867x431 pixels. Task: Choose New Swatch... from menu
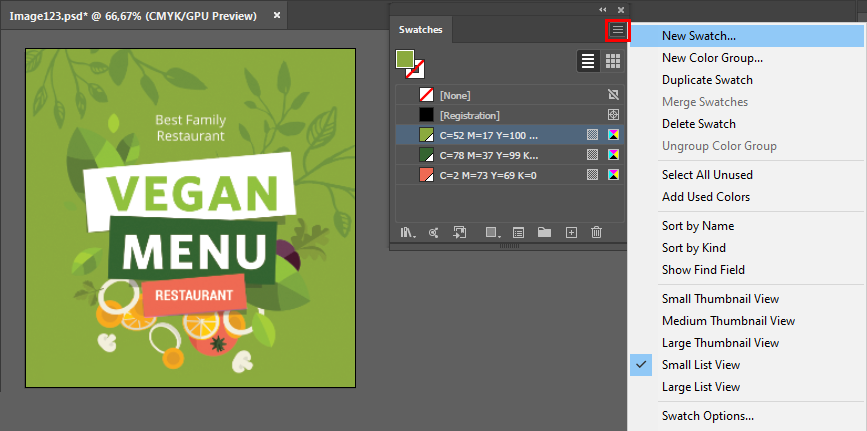coord(698,36)
